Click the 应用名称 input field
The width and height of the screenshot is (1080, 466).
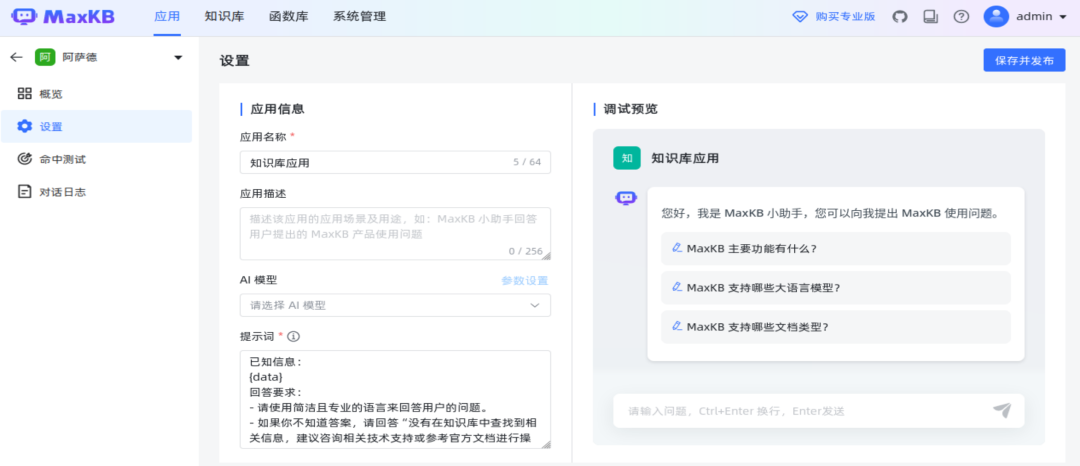(395, 162)
